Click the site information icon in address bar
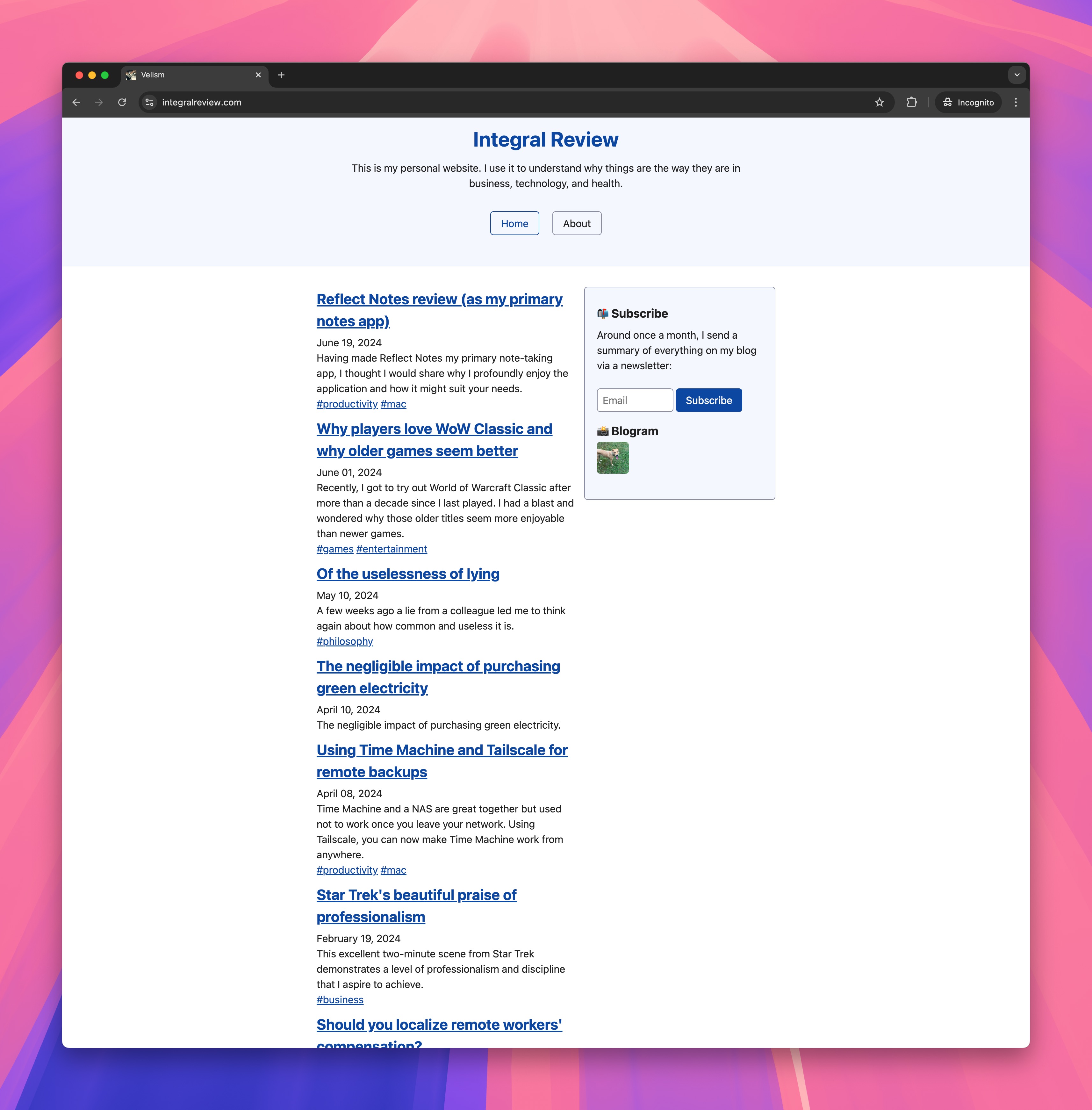Screen dimensions: 1092x1110 pyautogui.click(x=149, y=102)
